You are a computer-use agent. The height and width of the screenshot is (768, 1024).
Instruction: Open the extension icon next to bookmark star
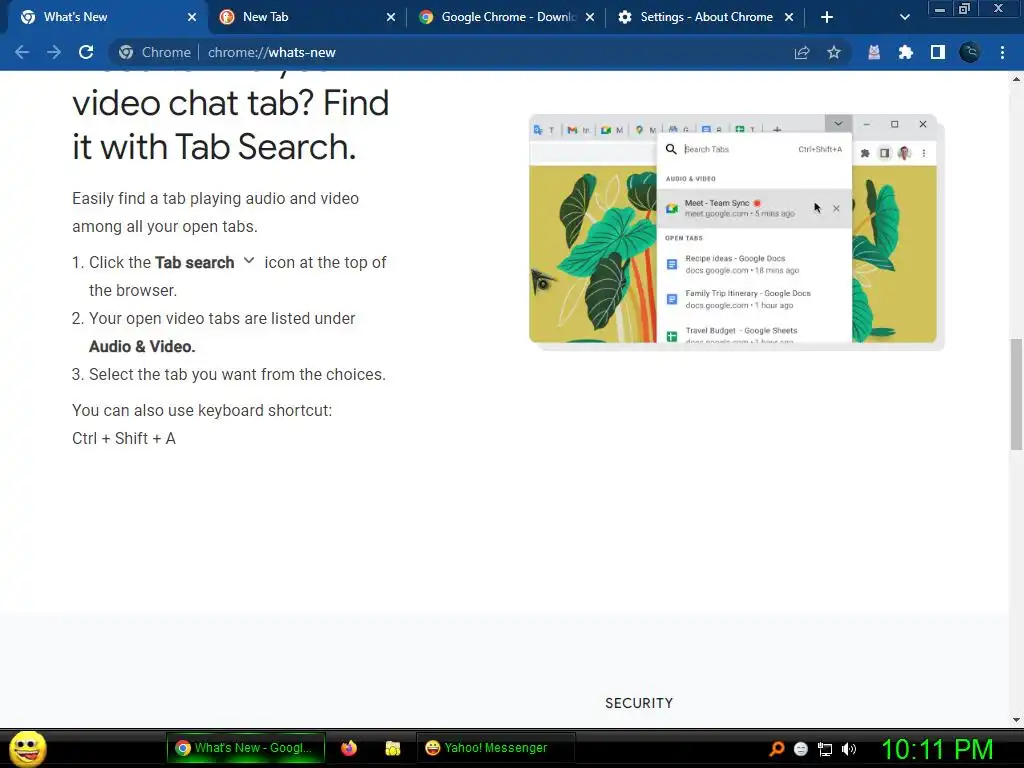point(874,52)
